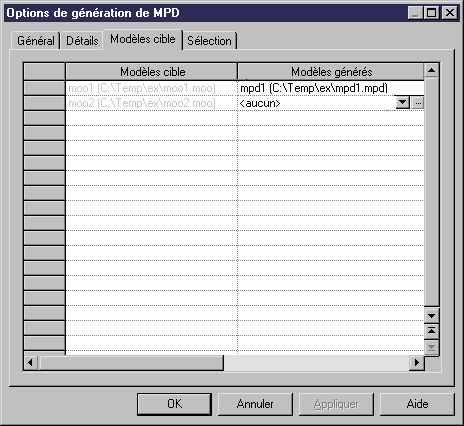Open the Détails tab
The image size is (464, 426).
pyautogui.click(x=82, y=41)
